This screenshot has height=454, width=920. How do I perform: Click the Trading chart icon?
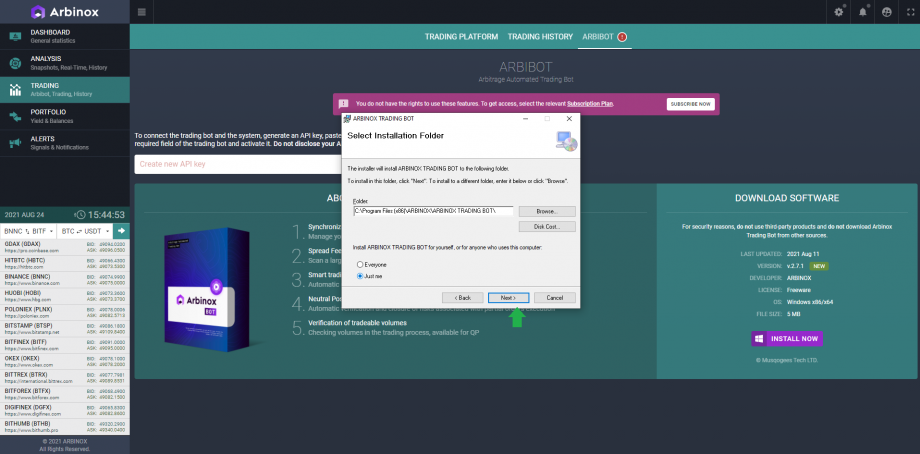point(15,90)
